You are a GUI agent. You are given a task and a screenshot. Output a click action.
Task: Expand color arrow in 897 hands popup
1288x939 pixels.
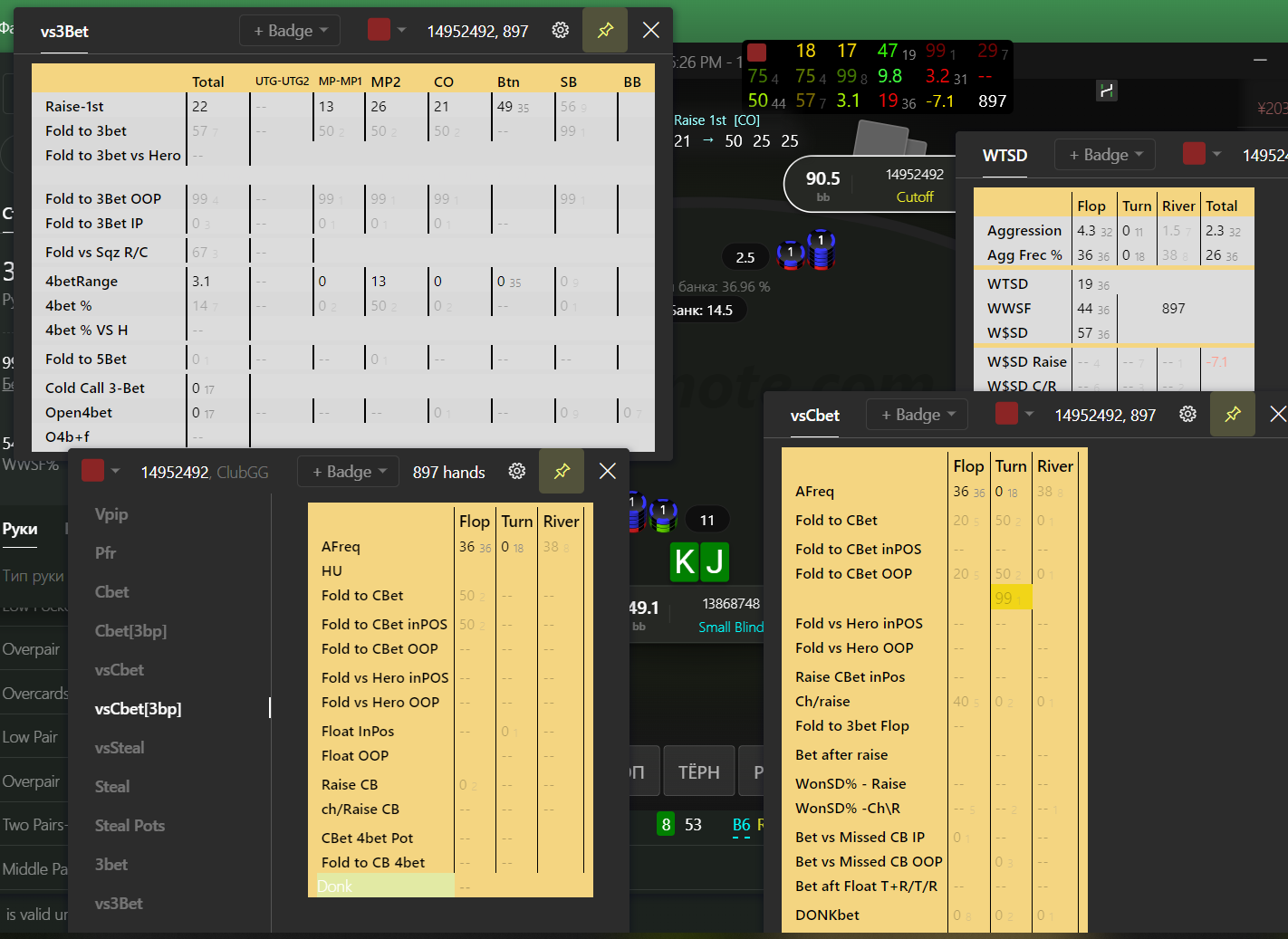[x=115, y=471]
